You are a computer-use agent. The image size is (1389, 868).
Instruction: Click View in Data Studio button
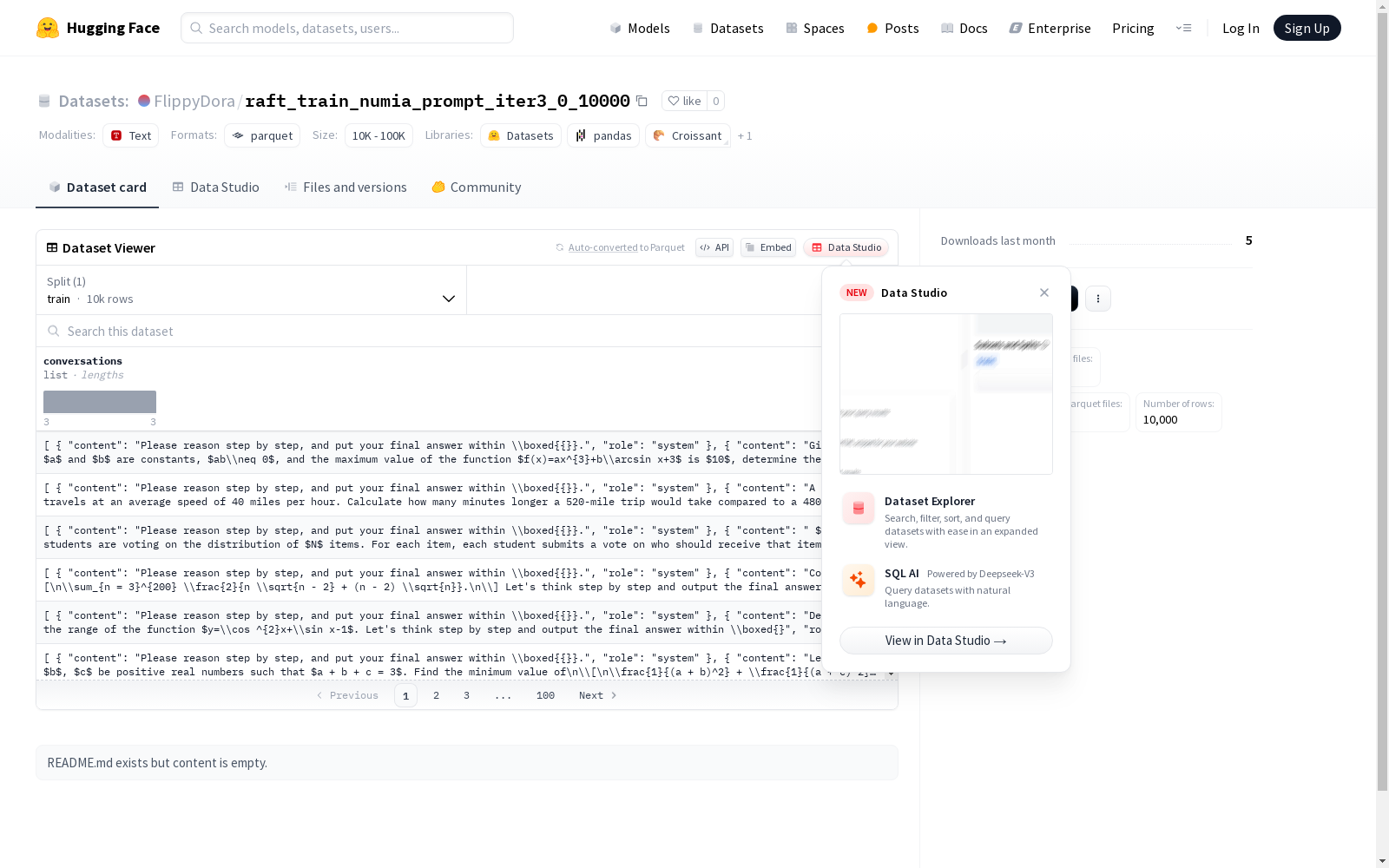pyautogui.click(x=946, y=641)
